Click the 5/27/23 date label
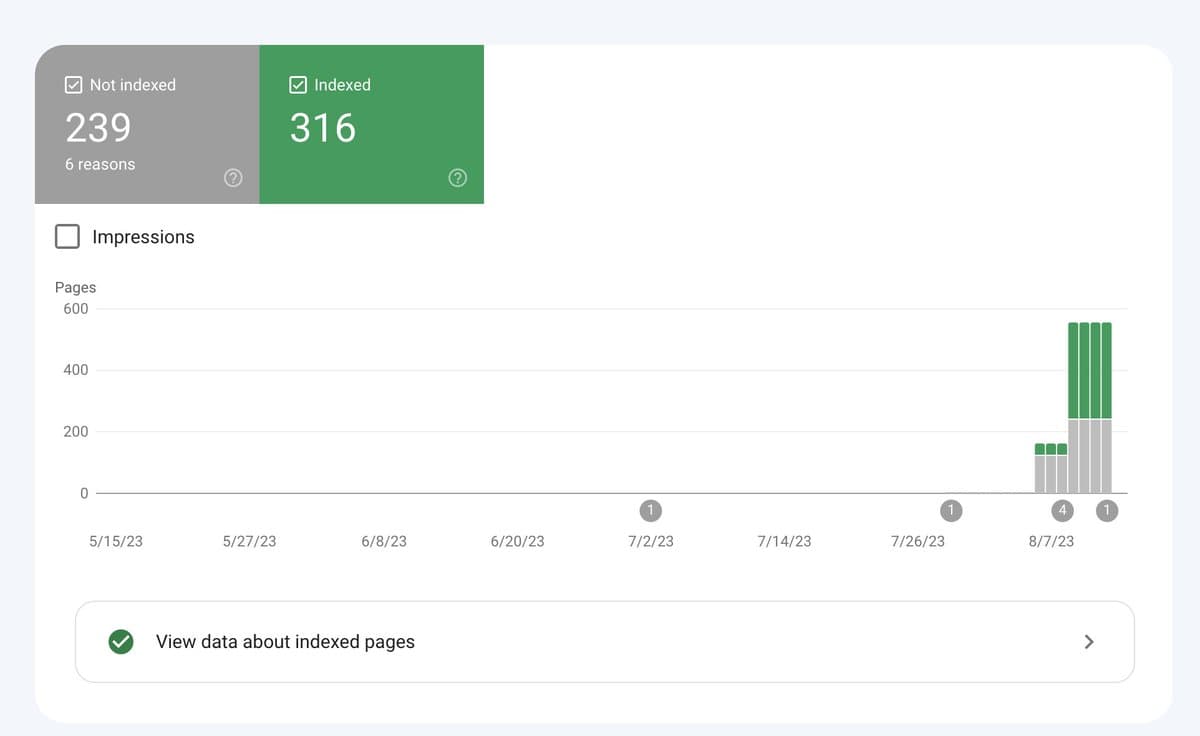Viewport: 1200px width, 736px height. coord(249,541)
